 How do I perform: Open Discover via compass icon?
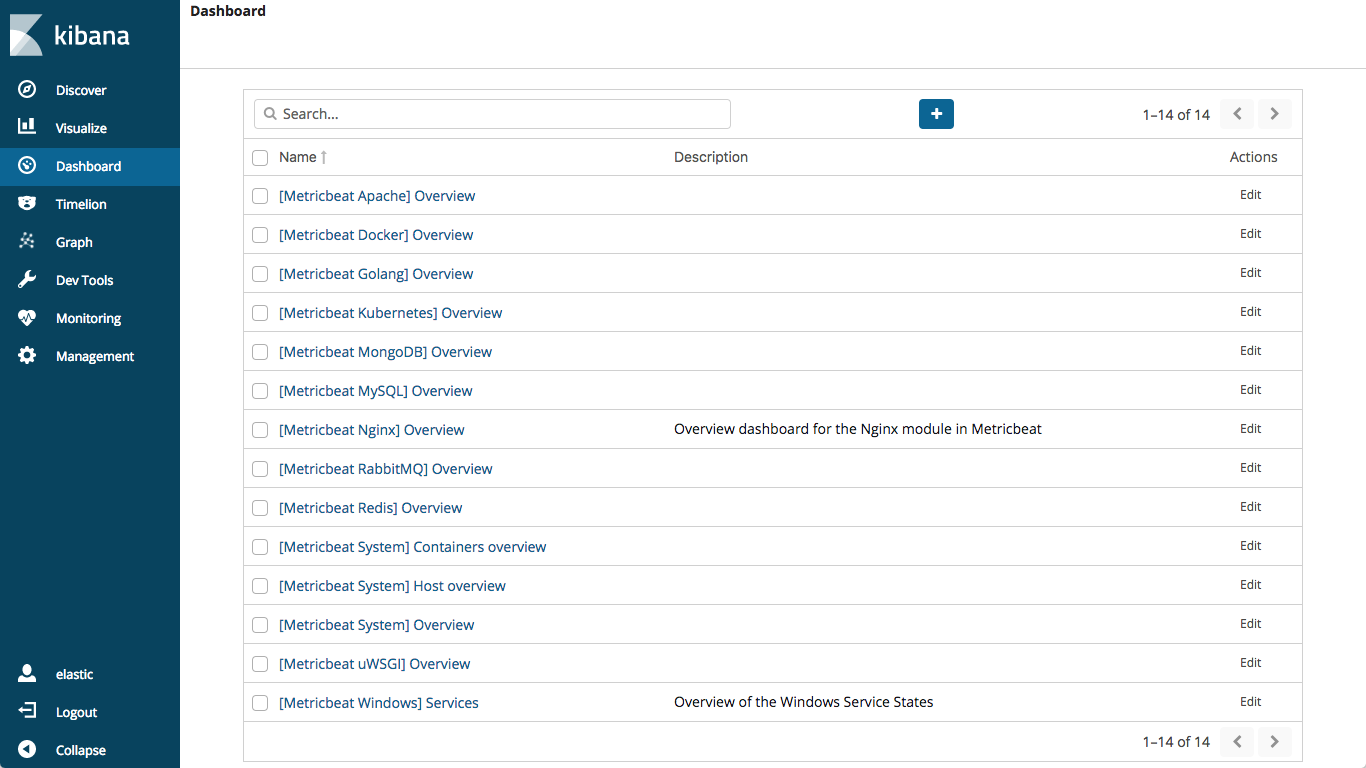(28, 90)
